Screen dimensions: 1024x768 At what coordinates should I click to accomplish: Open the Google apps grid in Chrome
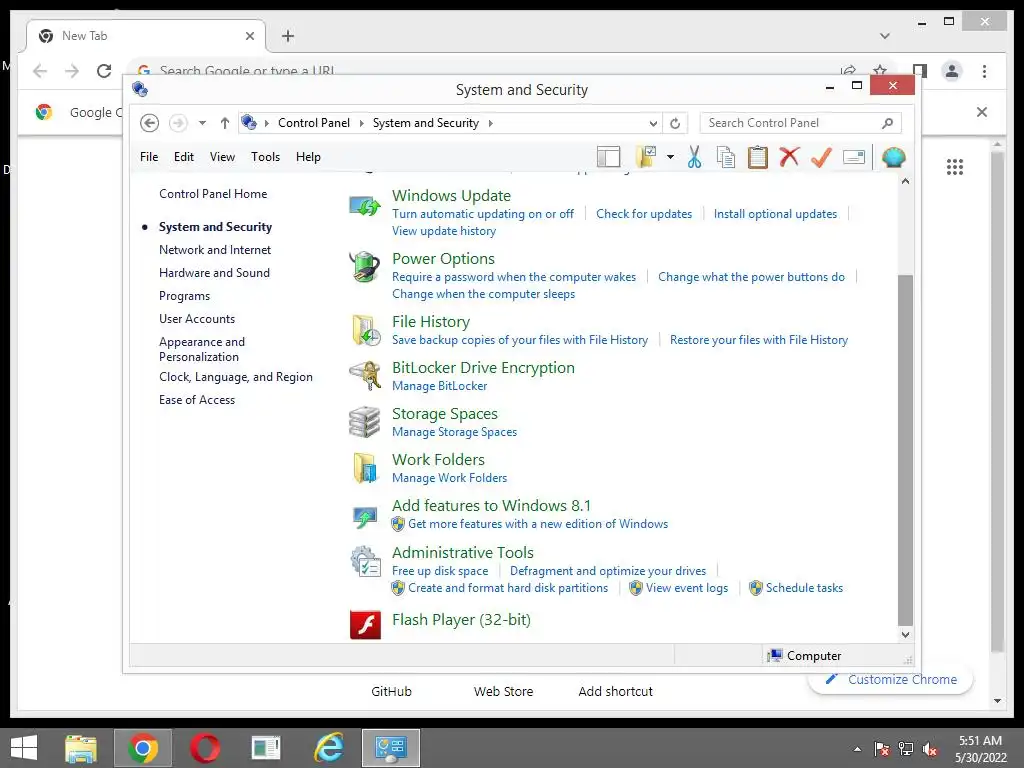[955, 167]
